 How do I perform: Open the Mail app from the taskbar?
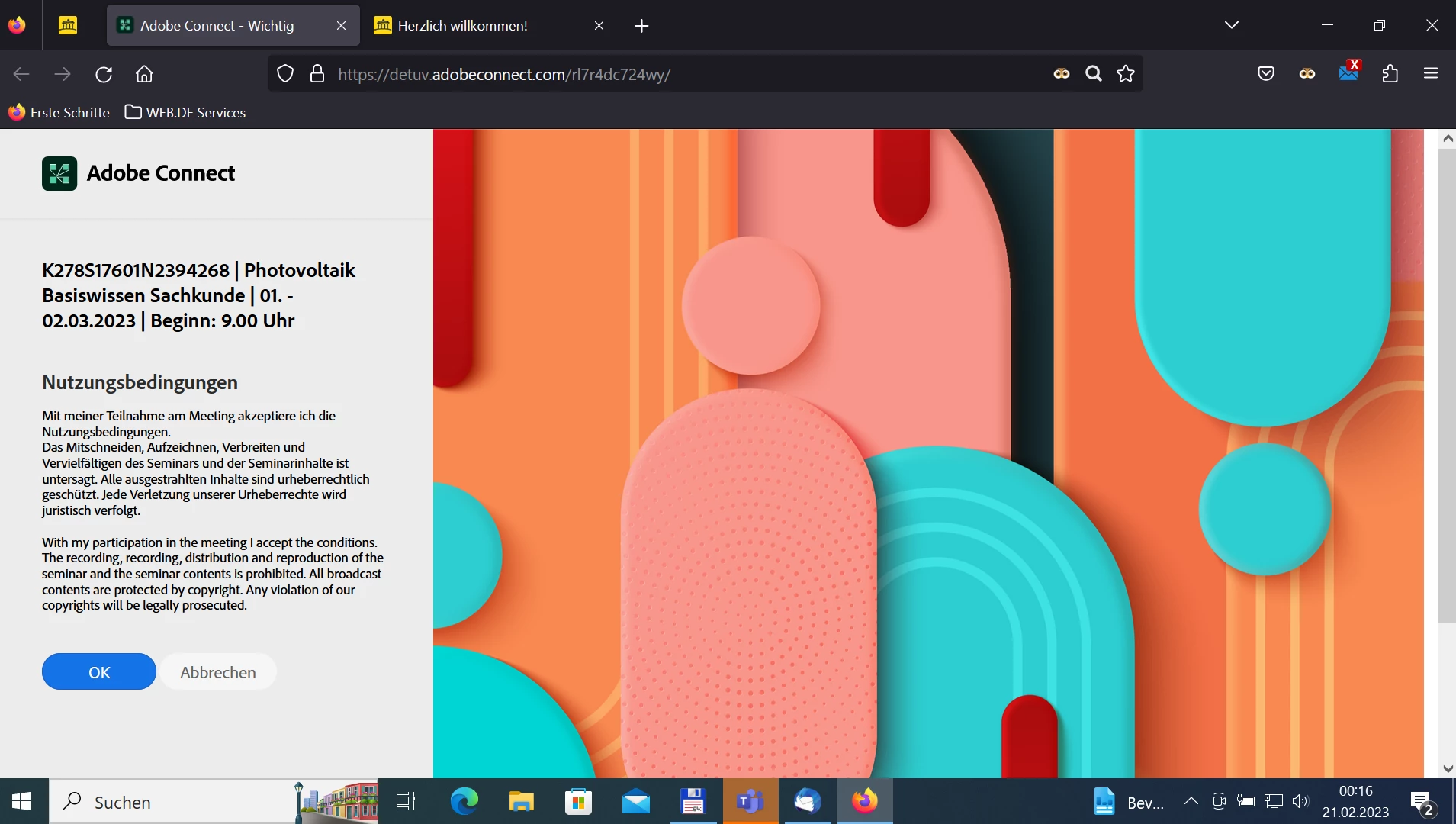click(636, 801)
